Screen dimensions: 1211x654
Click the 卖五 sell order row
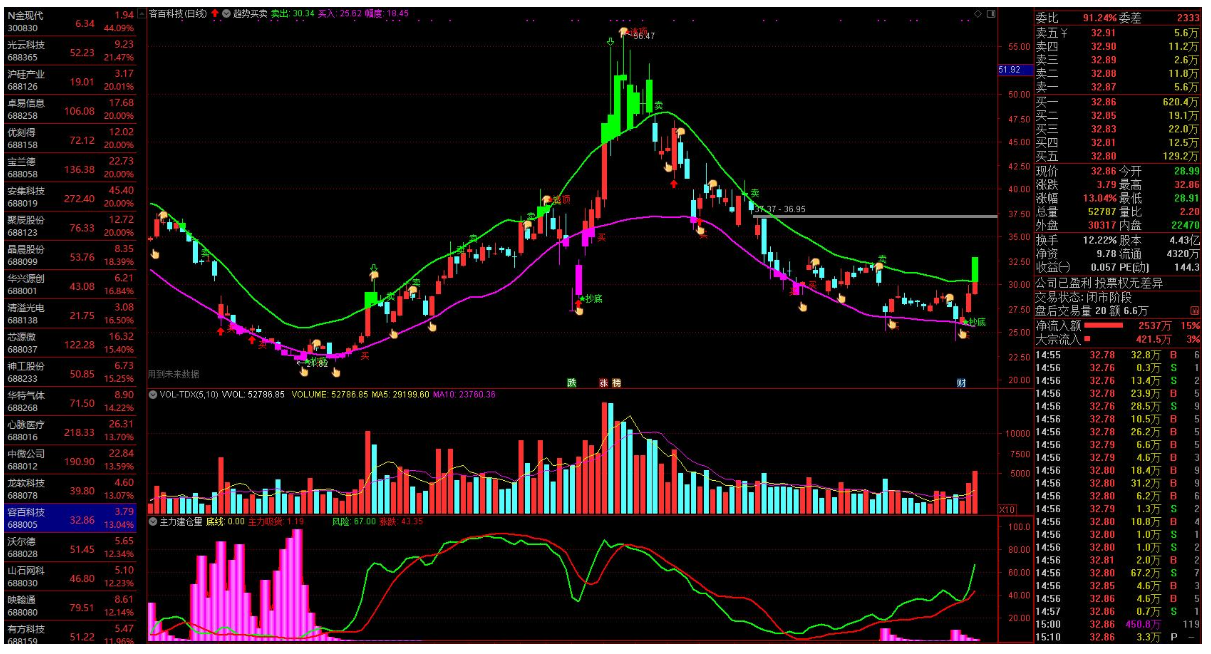pos(1115,33)
